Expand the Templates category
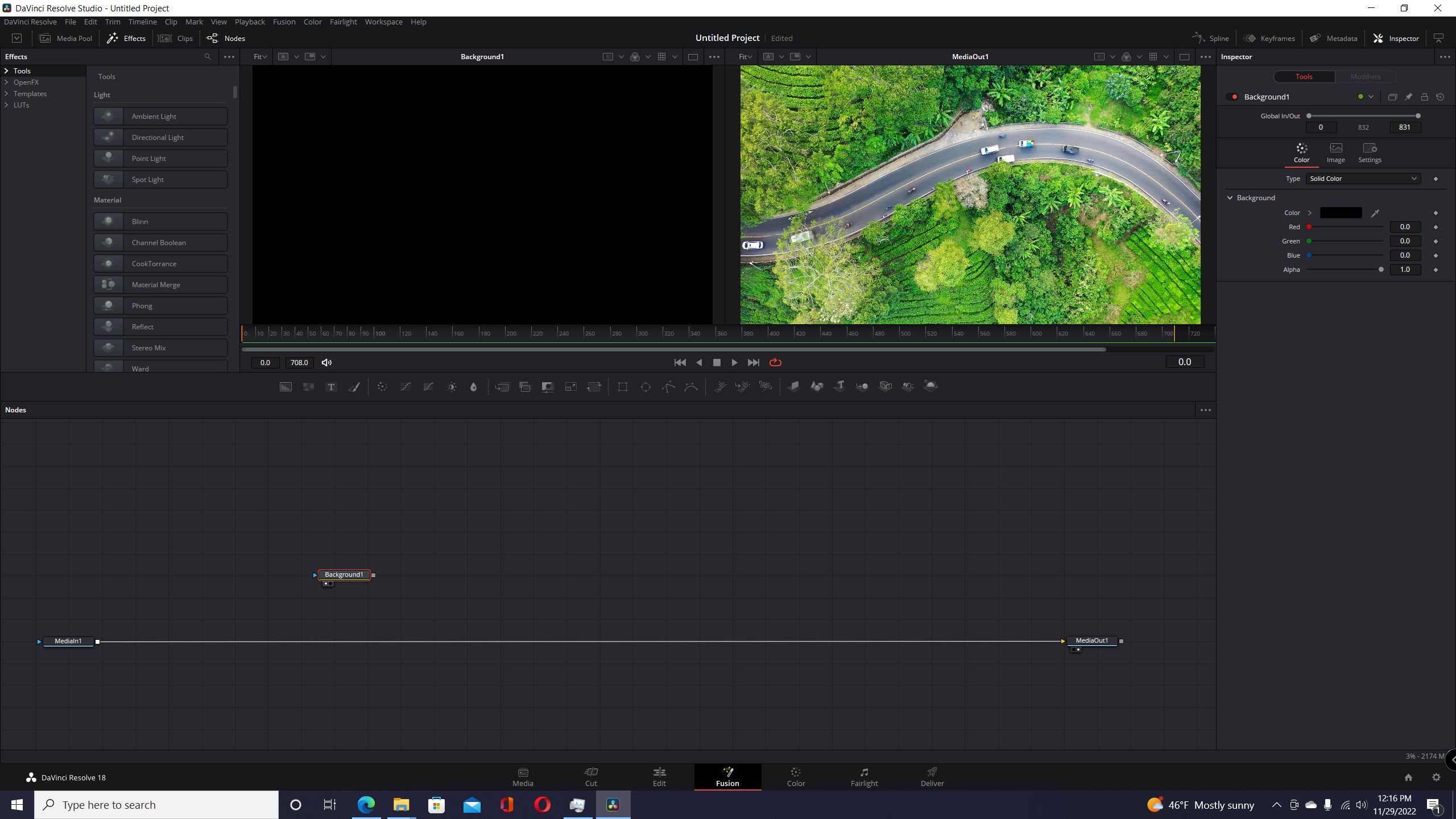This screenshot has width=1456, height=819. 6,94
